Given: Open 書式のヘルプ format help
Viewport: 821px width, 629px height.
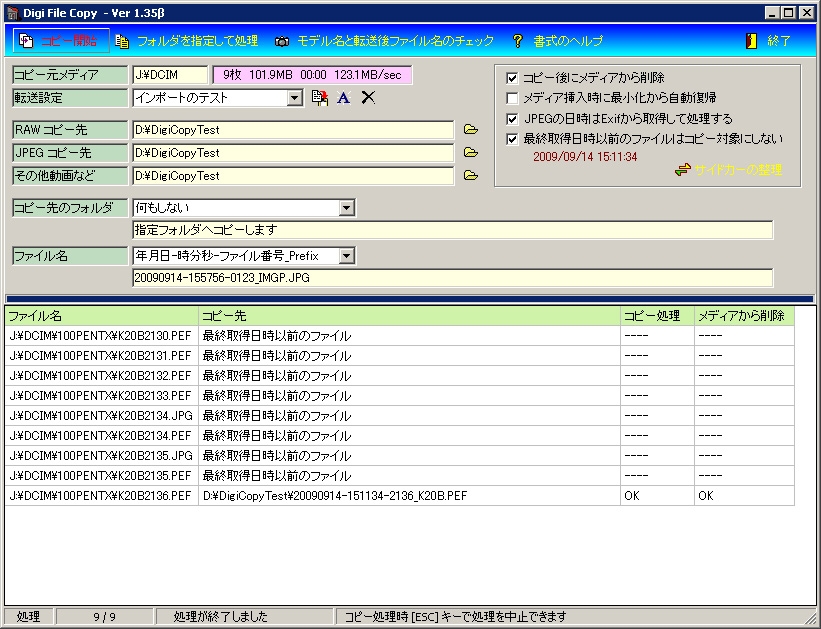Looking at the screenshot, I should point(558,41).
